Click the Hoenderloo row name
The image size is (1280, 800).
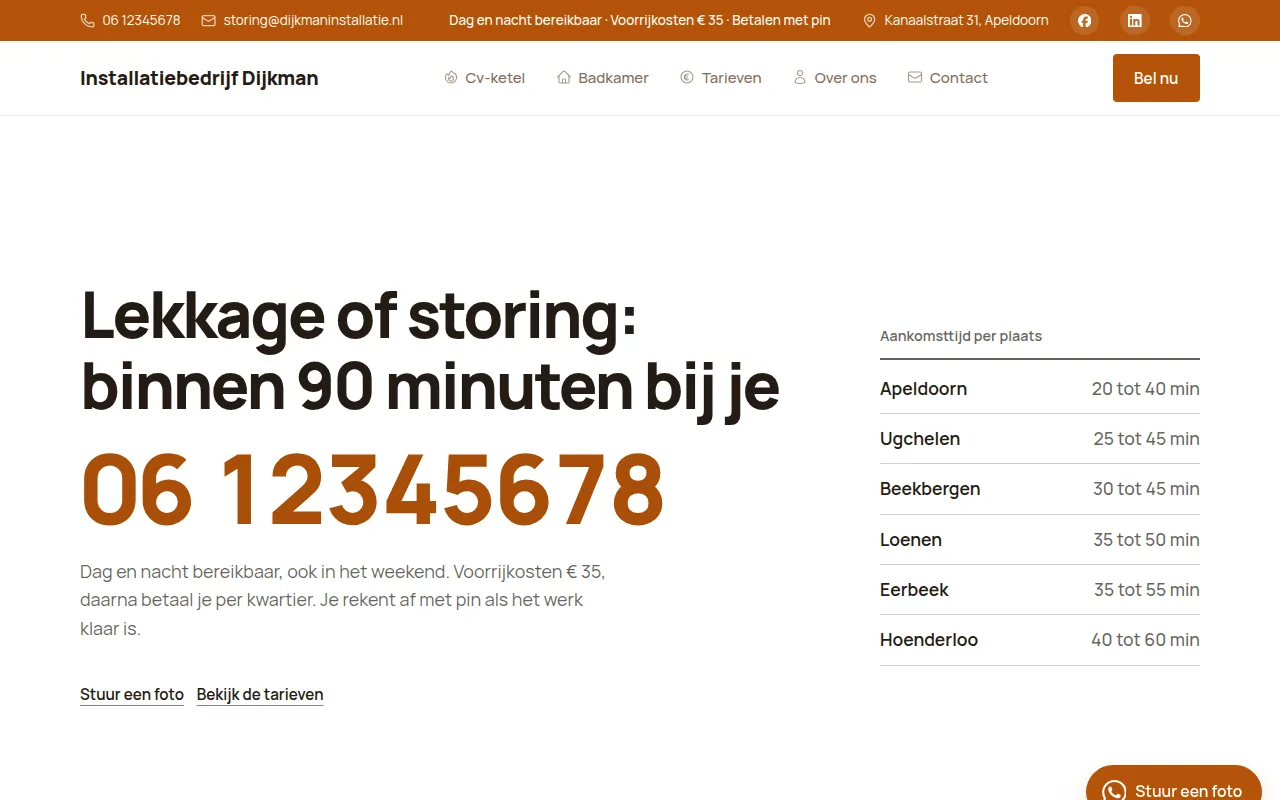click(929, 640)
